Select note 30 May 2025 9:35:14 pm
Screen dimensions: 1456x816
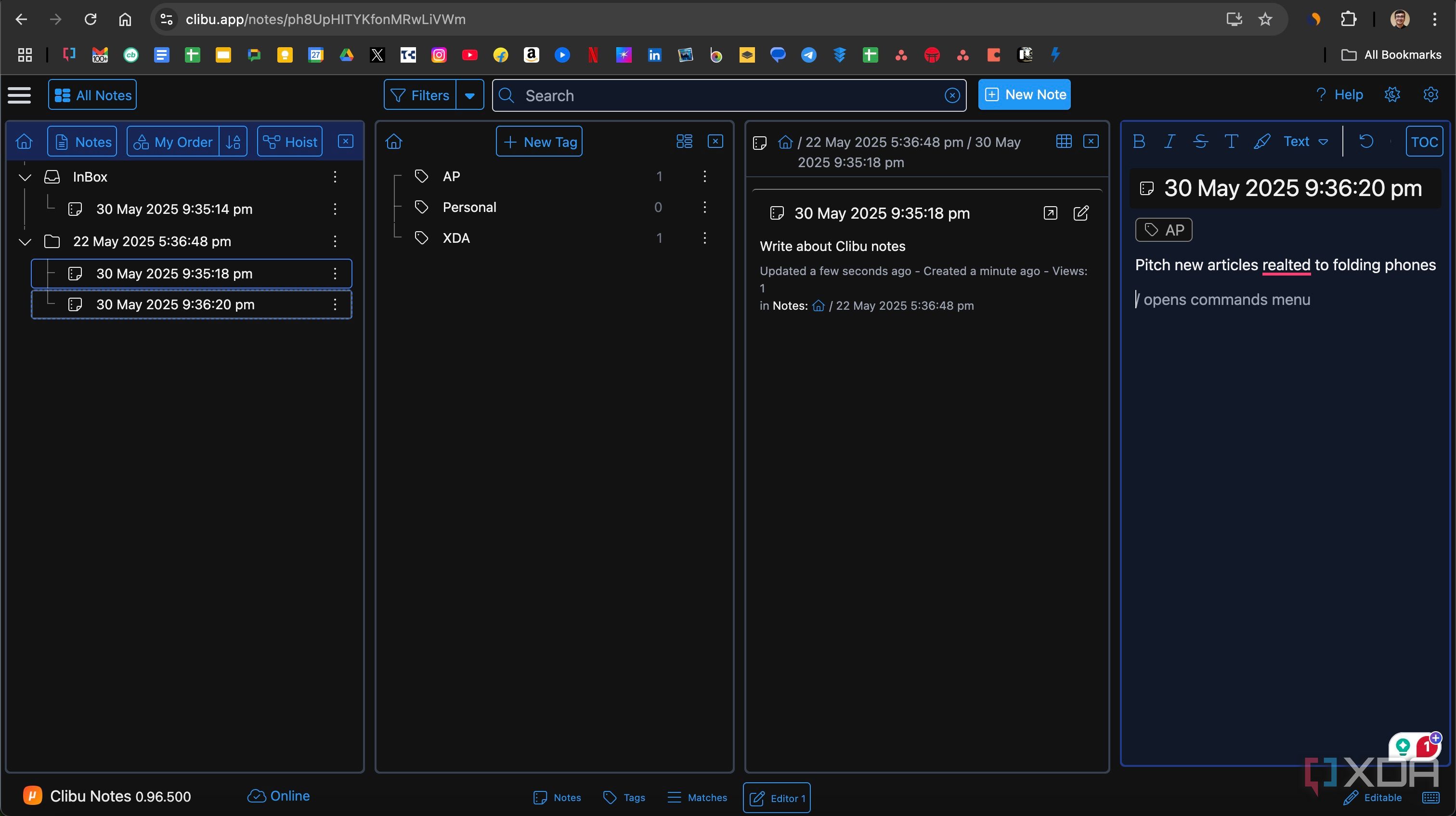174,209
